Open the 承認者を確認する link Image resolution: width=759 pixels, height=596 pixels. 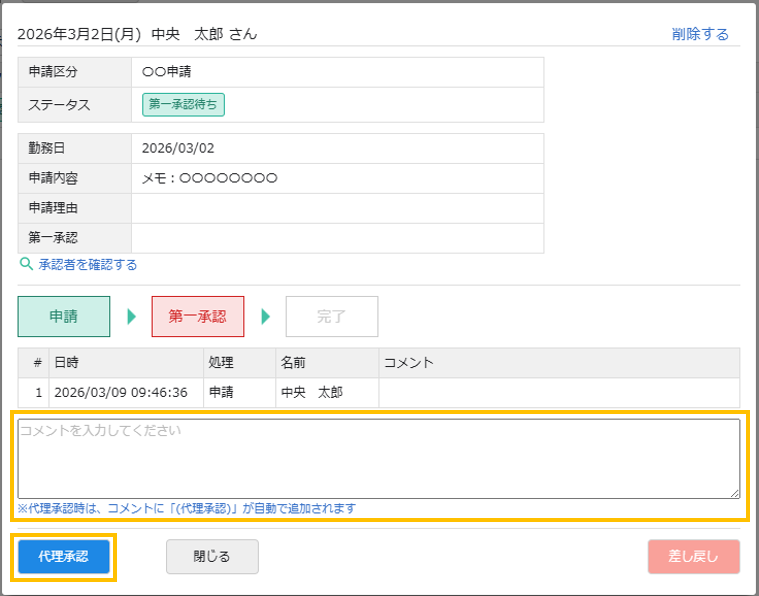tap(88, 265)
